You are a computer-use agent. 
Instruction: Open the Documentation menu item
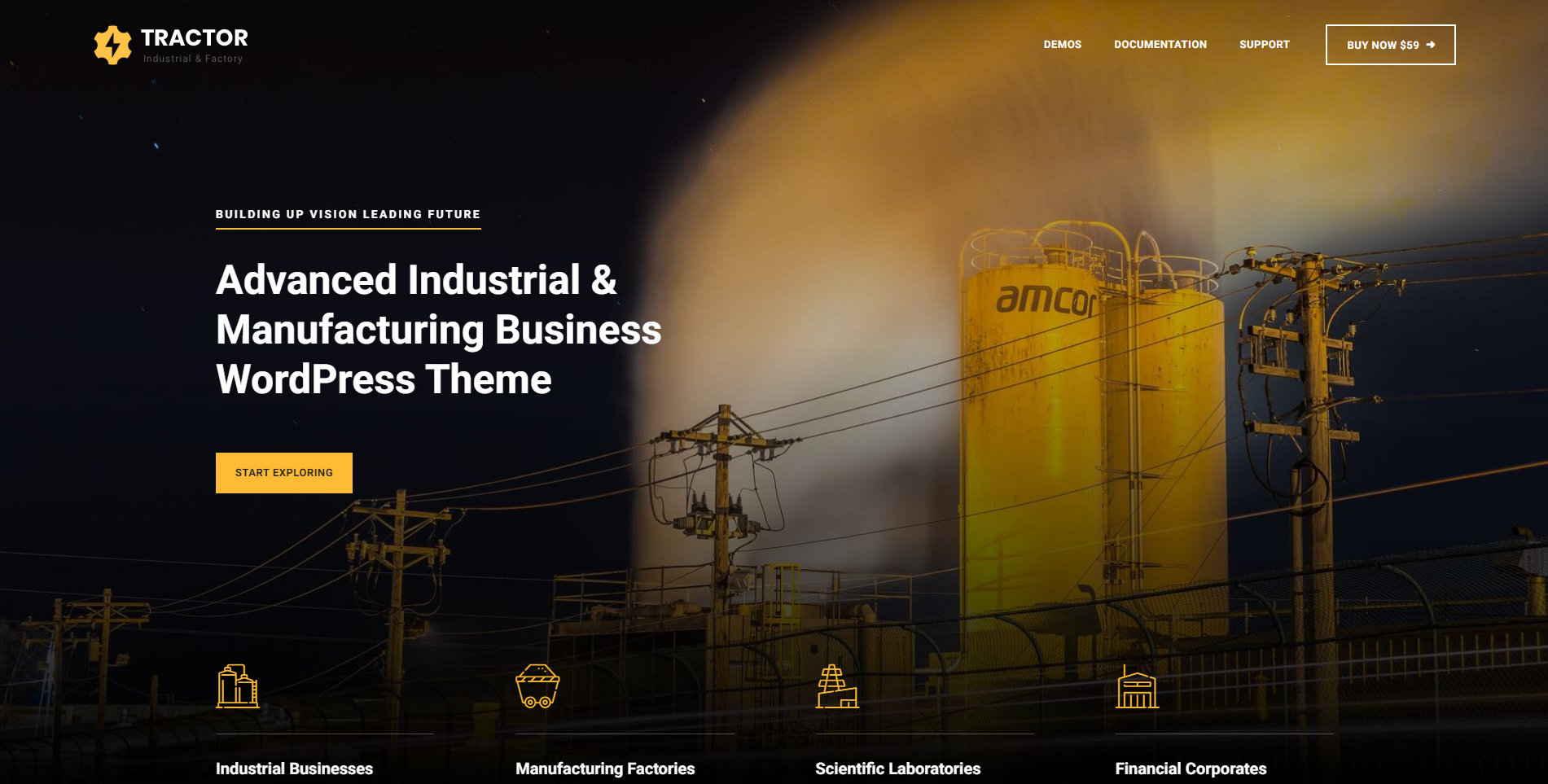(1160, 45)
